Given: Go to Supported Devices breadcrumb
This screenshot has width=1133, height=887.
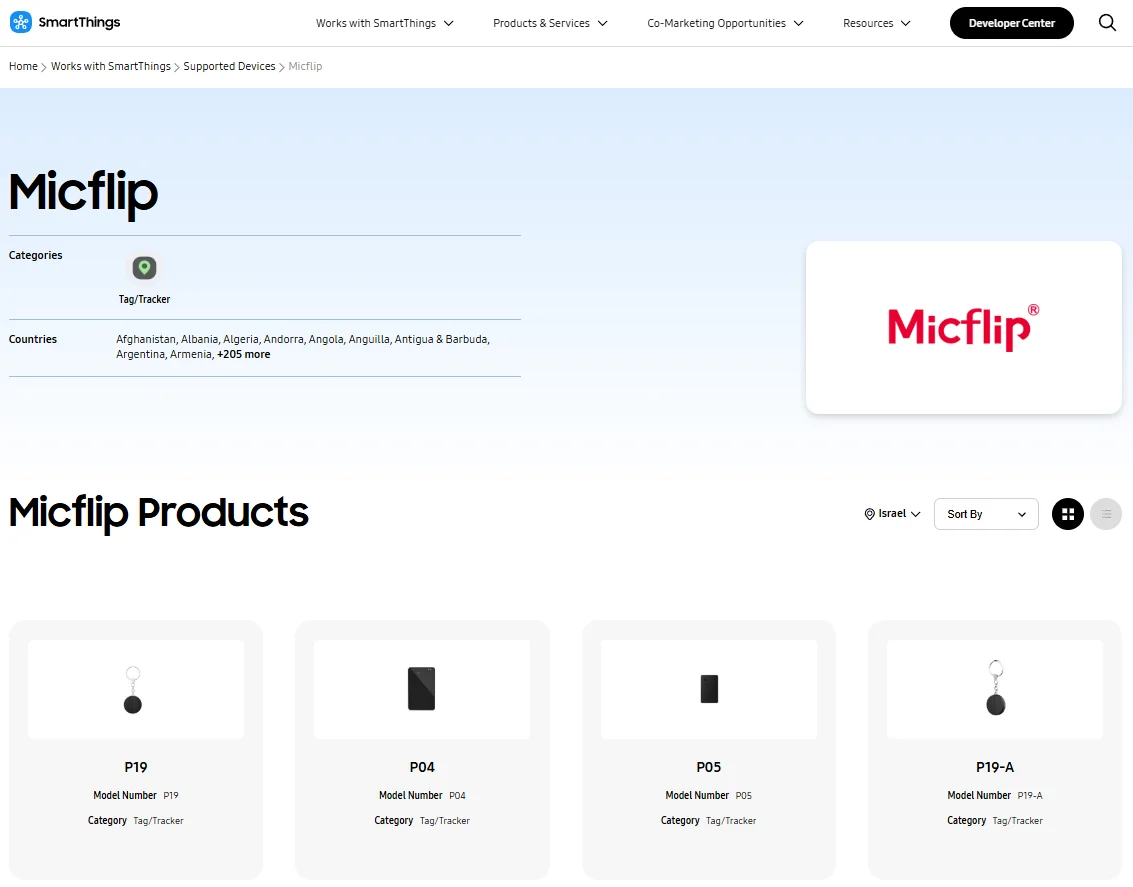Looking at the screenshot, I should point(229,66).
